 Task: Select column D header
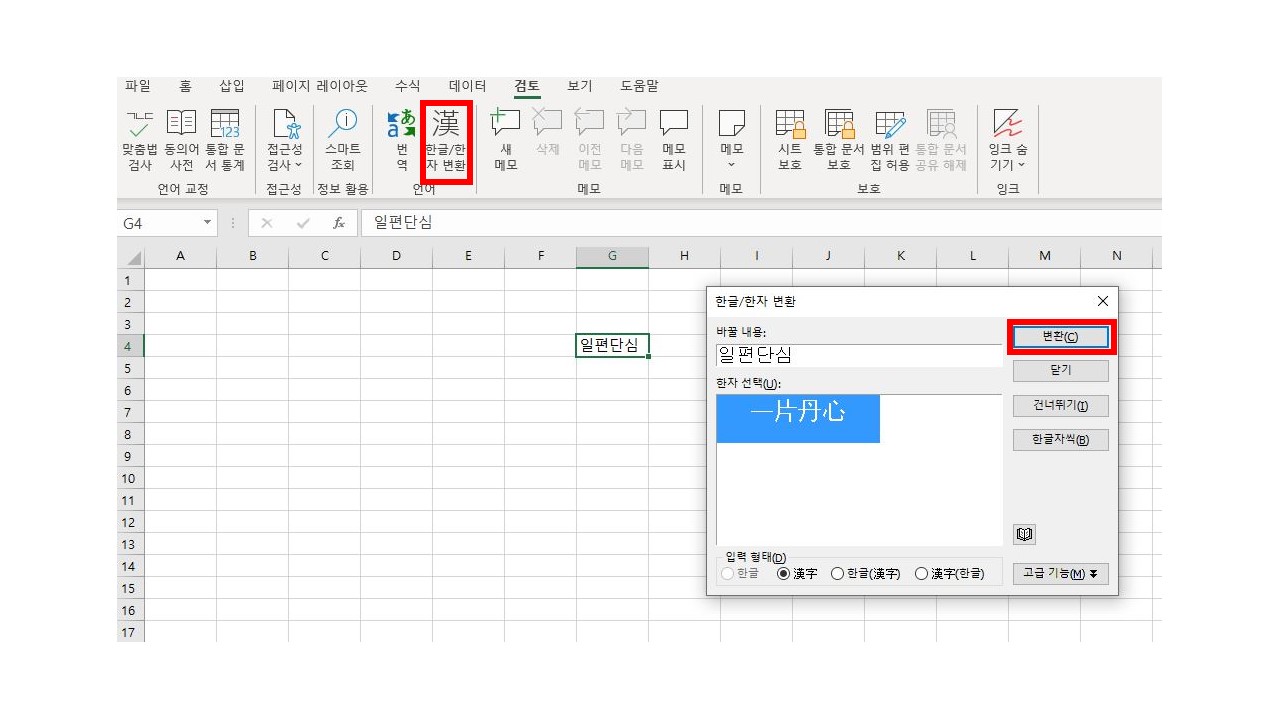(x=396, y=257)
